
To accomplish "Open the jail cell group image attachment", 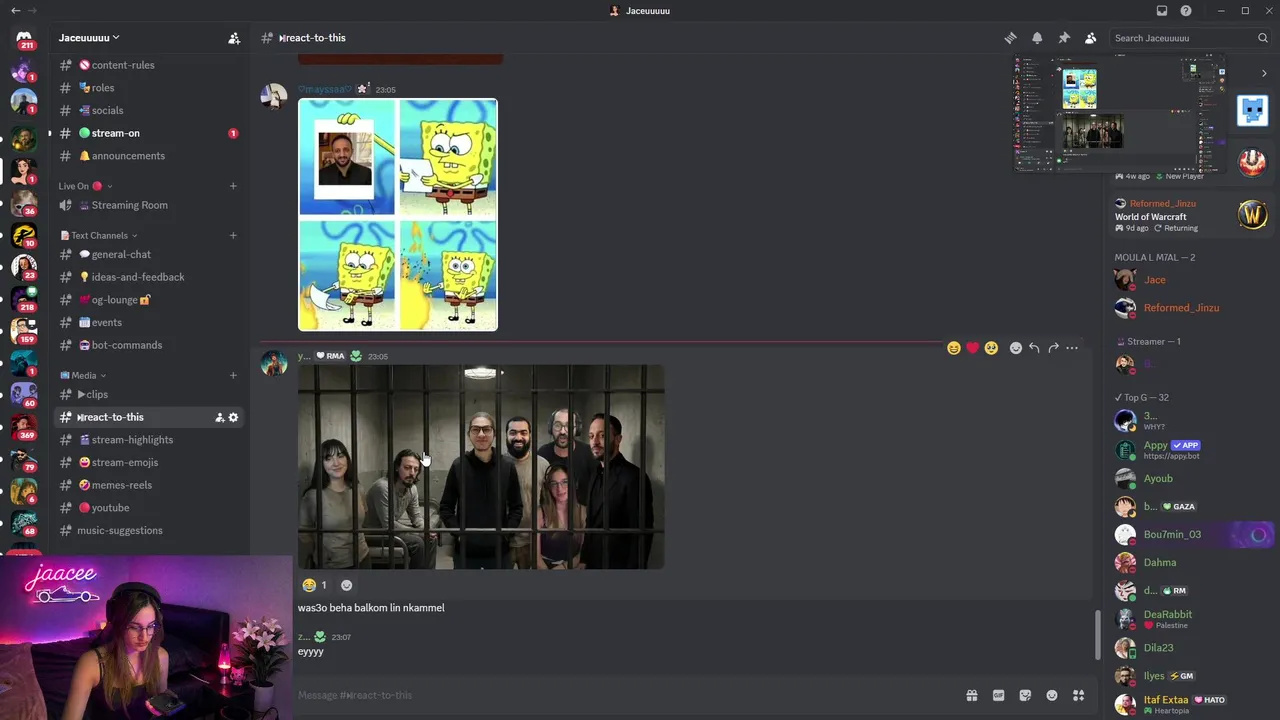I will click(481, 467).
